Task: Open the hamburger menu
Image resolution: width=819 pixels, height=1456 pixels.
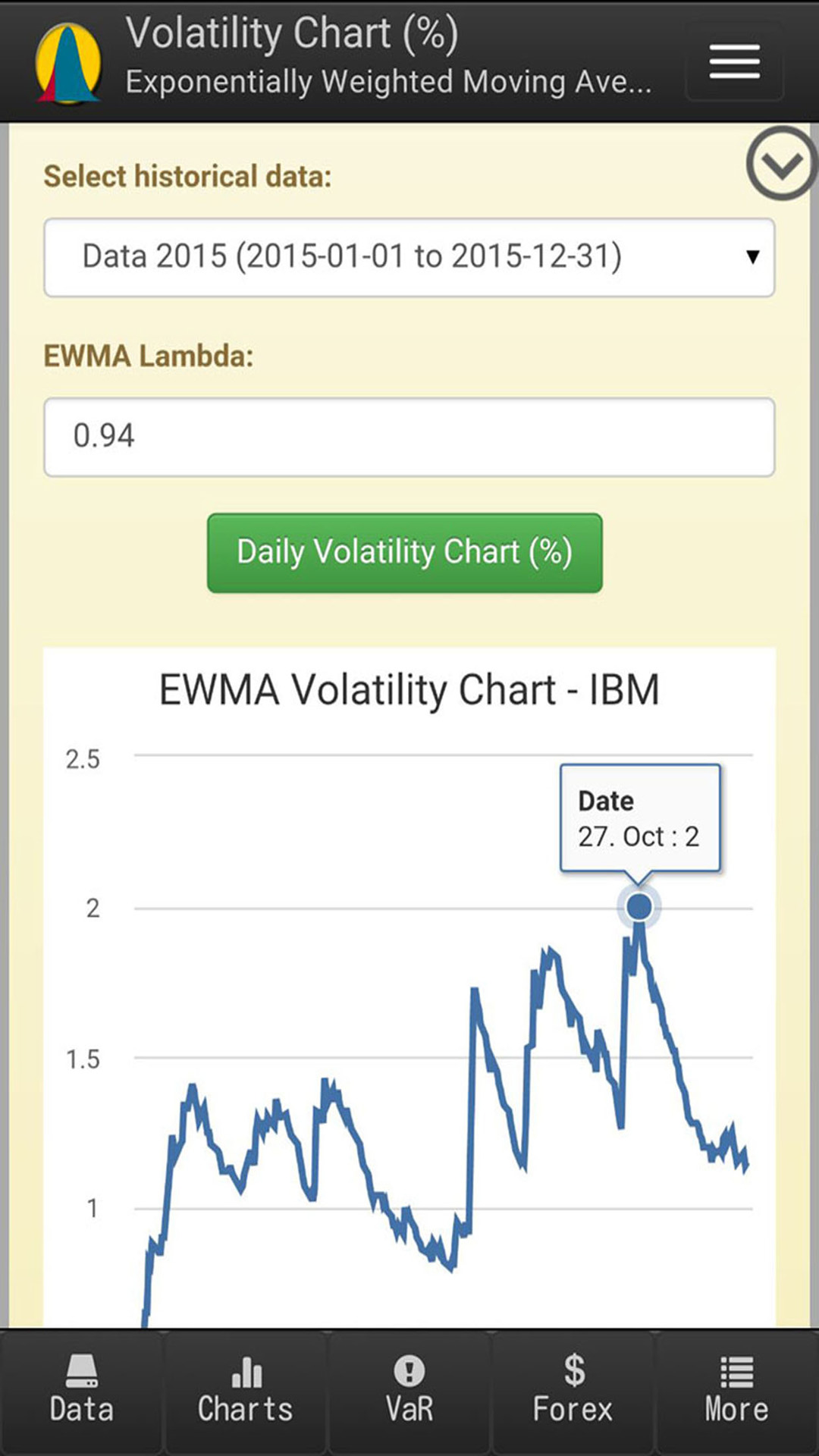Action: pos(734,61)
